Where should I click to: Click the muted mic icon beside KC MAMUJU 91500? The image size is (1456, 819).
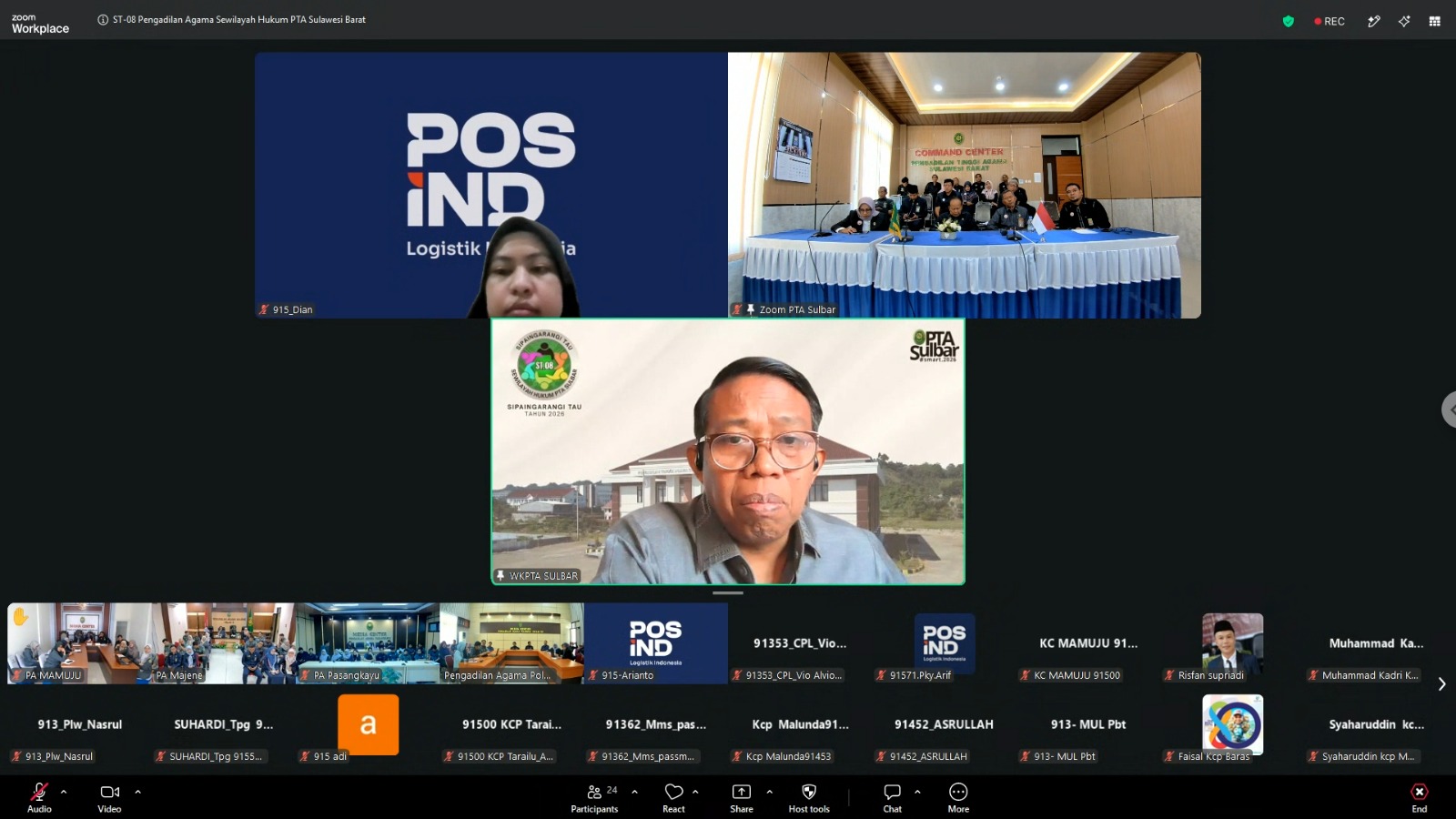tap(1025, 675)
